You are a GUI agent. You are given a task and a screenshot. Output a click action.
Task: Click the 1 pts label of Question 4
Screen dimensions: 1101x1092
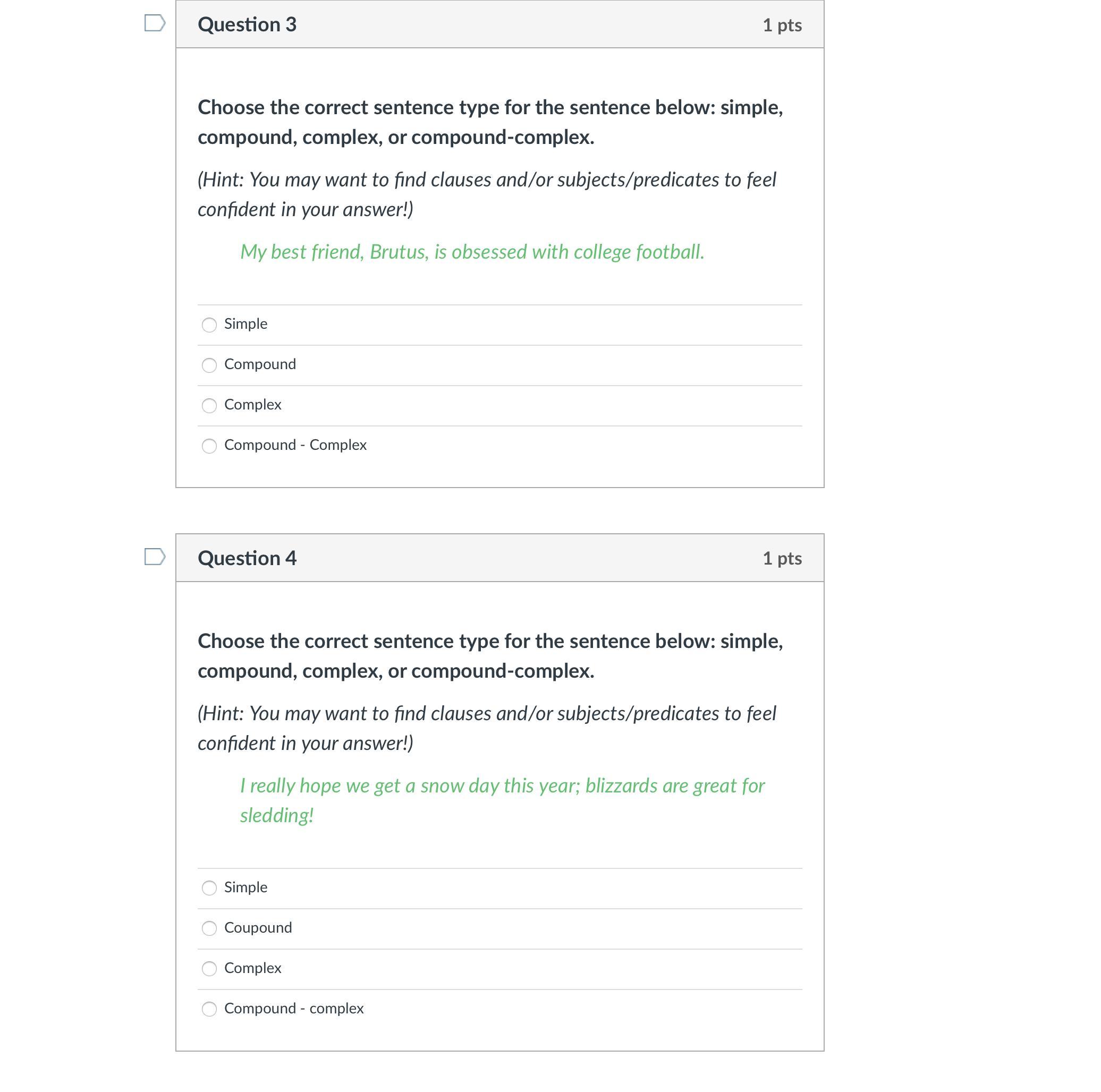tap(782, 558)
